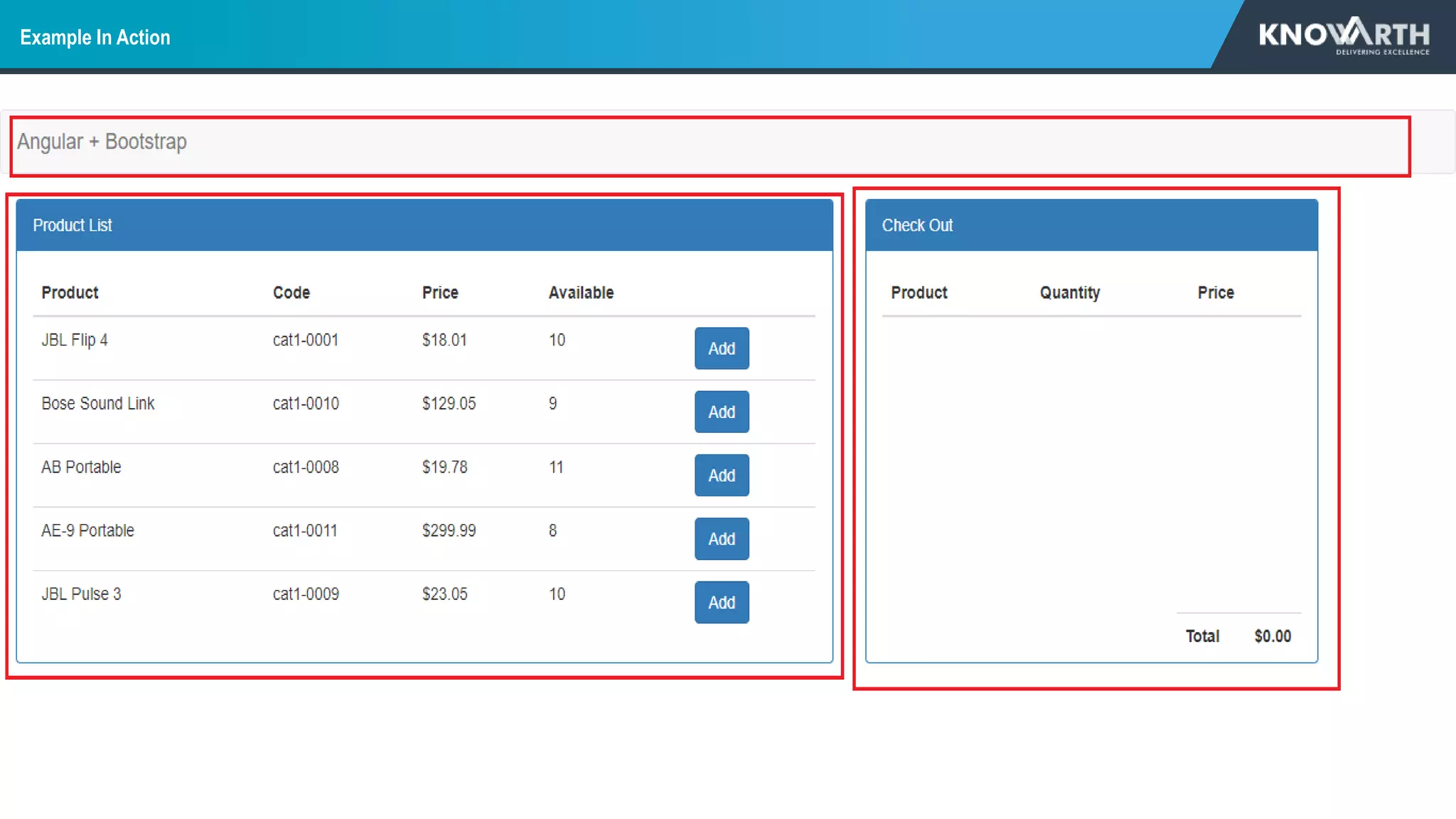This screenshot has height=819, width=1456.
Task: Click the Quantity column header in Check Out
Action: (x=1070, y=293)
